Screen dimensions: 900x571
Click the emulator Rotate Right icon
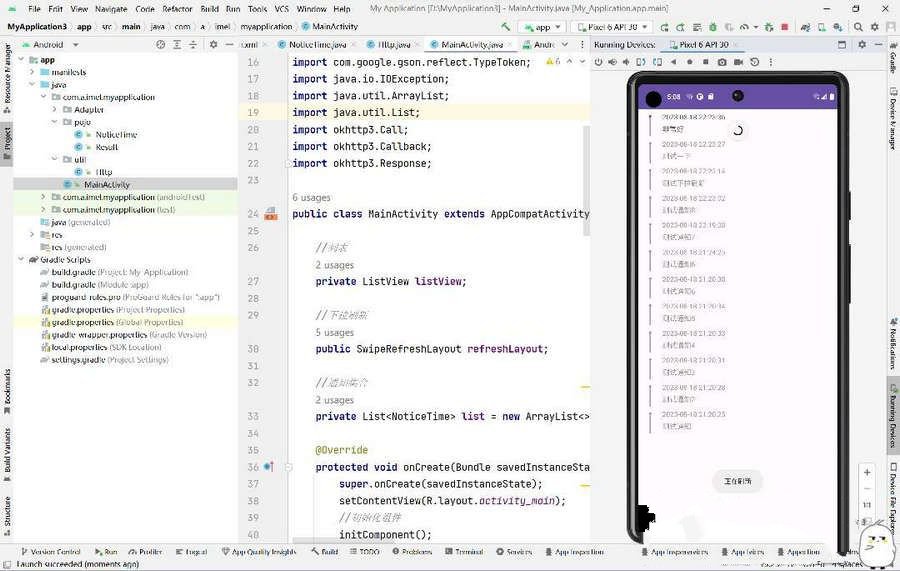(x=657, y=62)
